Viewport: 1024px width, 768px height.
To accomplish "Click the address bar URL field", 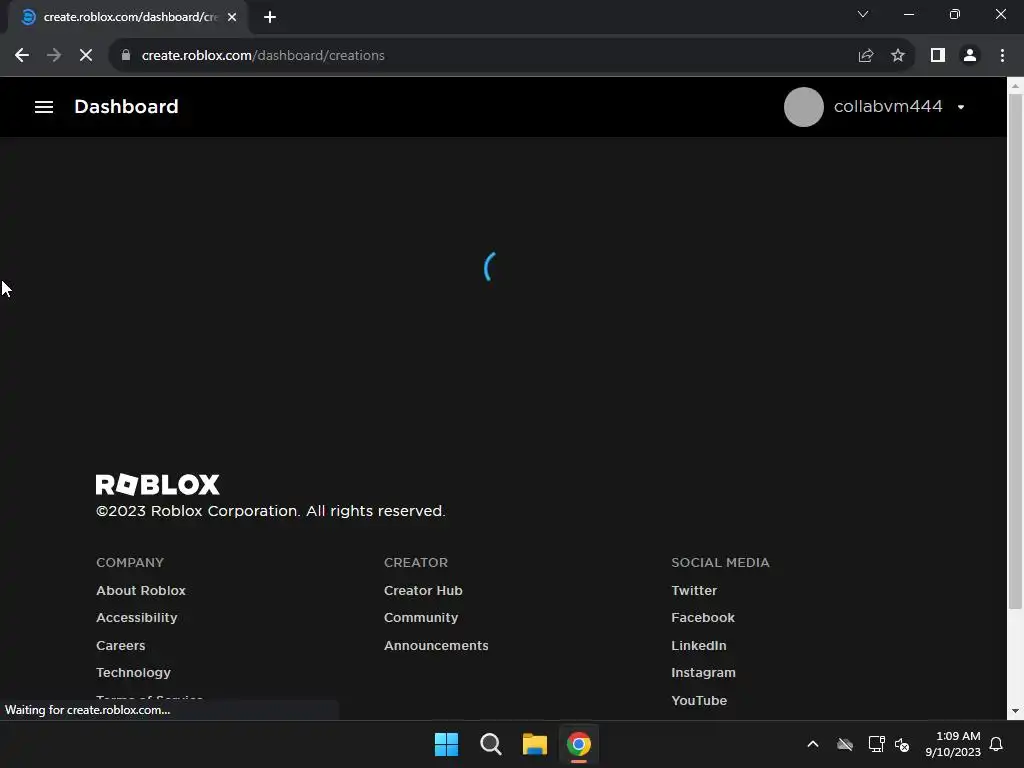I will point(483,56).
